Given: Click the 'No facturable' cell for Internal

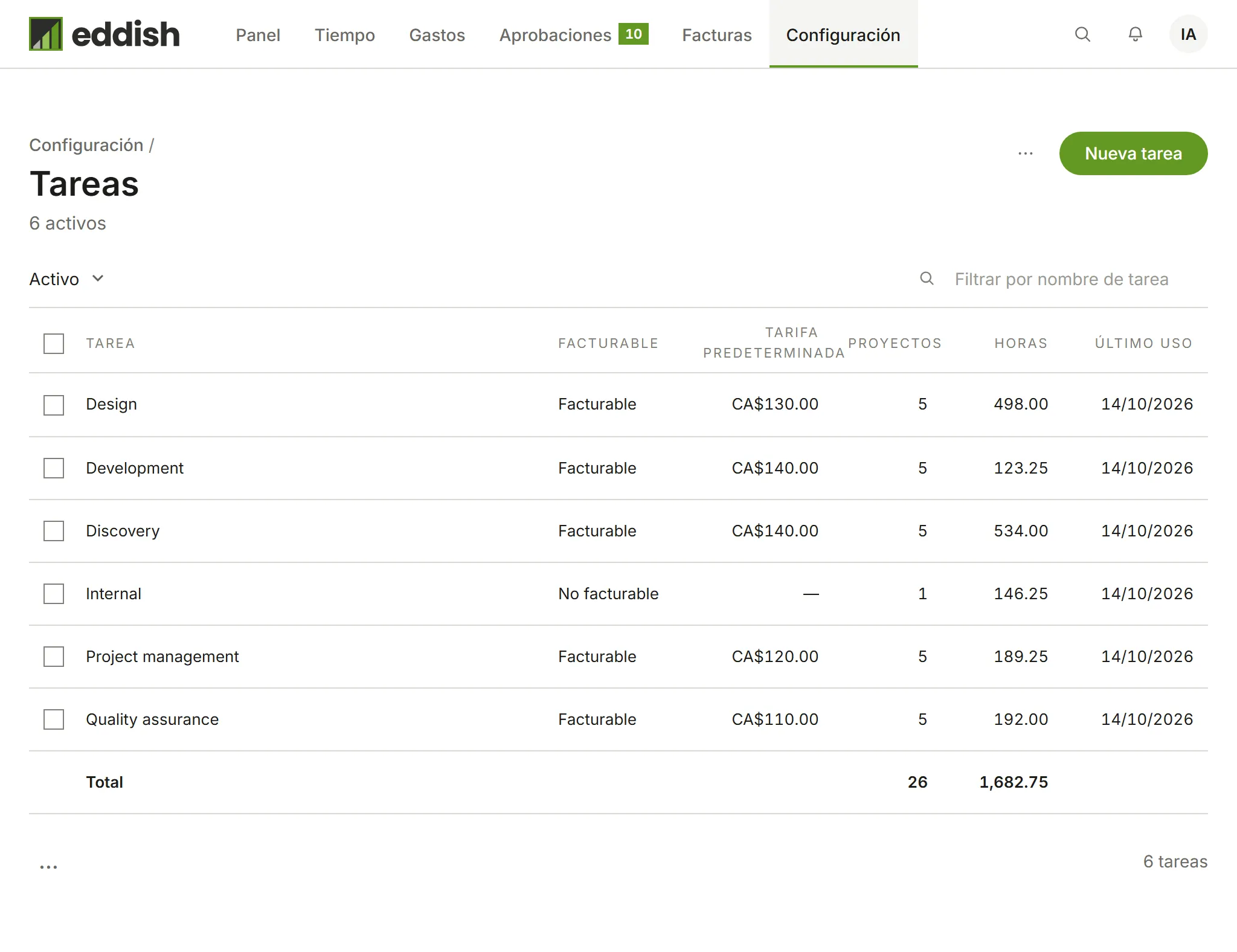Looking at the screenshot, I should point(608,594).
